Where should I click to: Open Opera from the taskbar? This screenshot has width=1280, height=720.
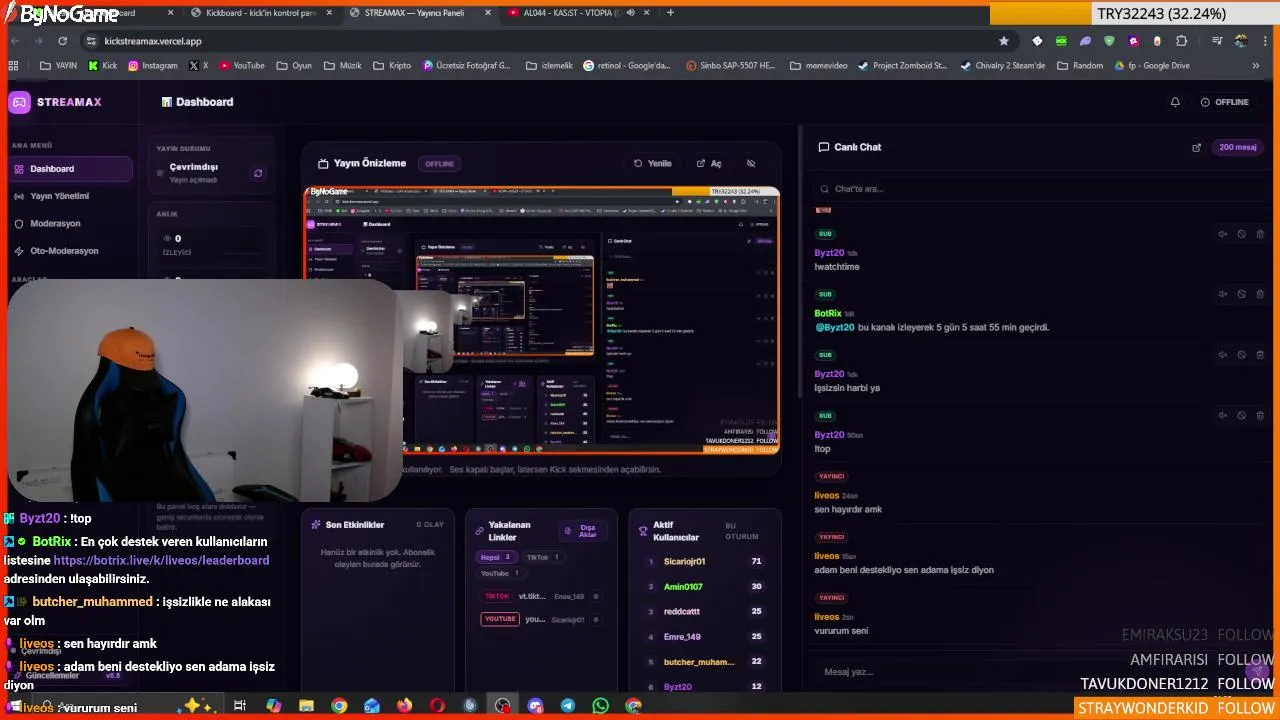click(437, 706)
